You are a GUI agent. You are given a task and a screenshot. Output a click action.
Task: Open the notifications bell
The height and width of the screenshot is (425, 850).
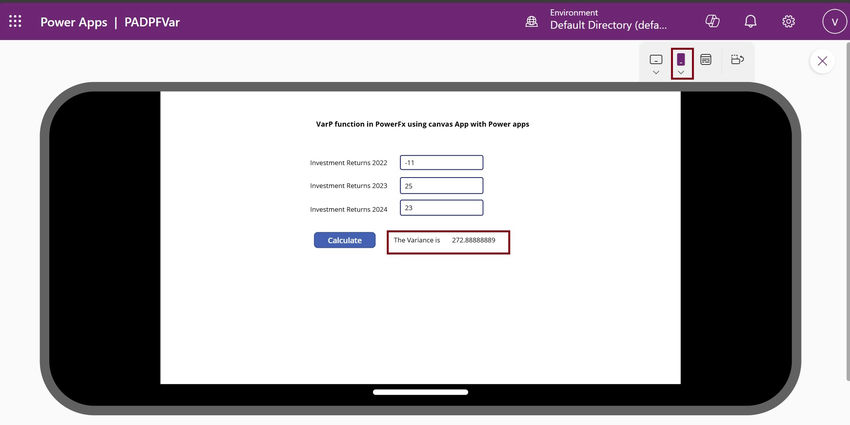751,22
